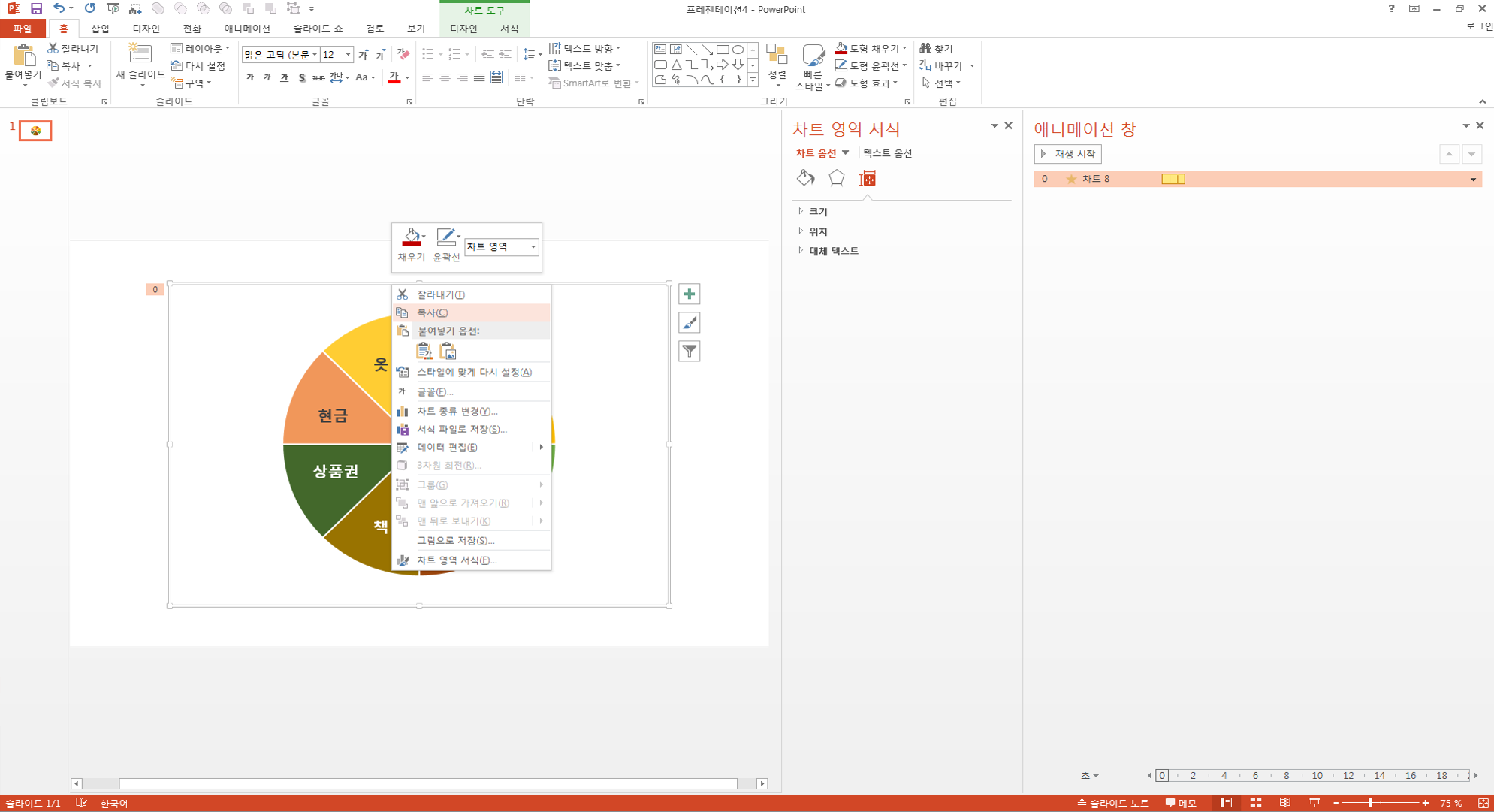Click the Chart Styles brush icon
This screenshot has height=812, width=1494.
pyautogui.click(x=689, y=323)
